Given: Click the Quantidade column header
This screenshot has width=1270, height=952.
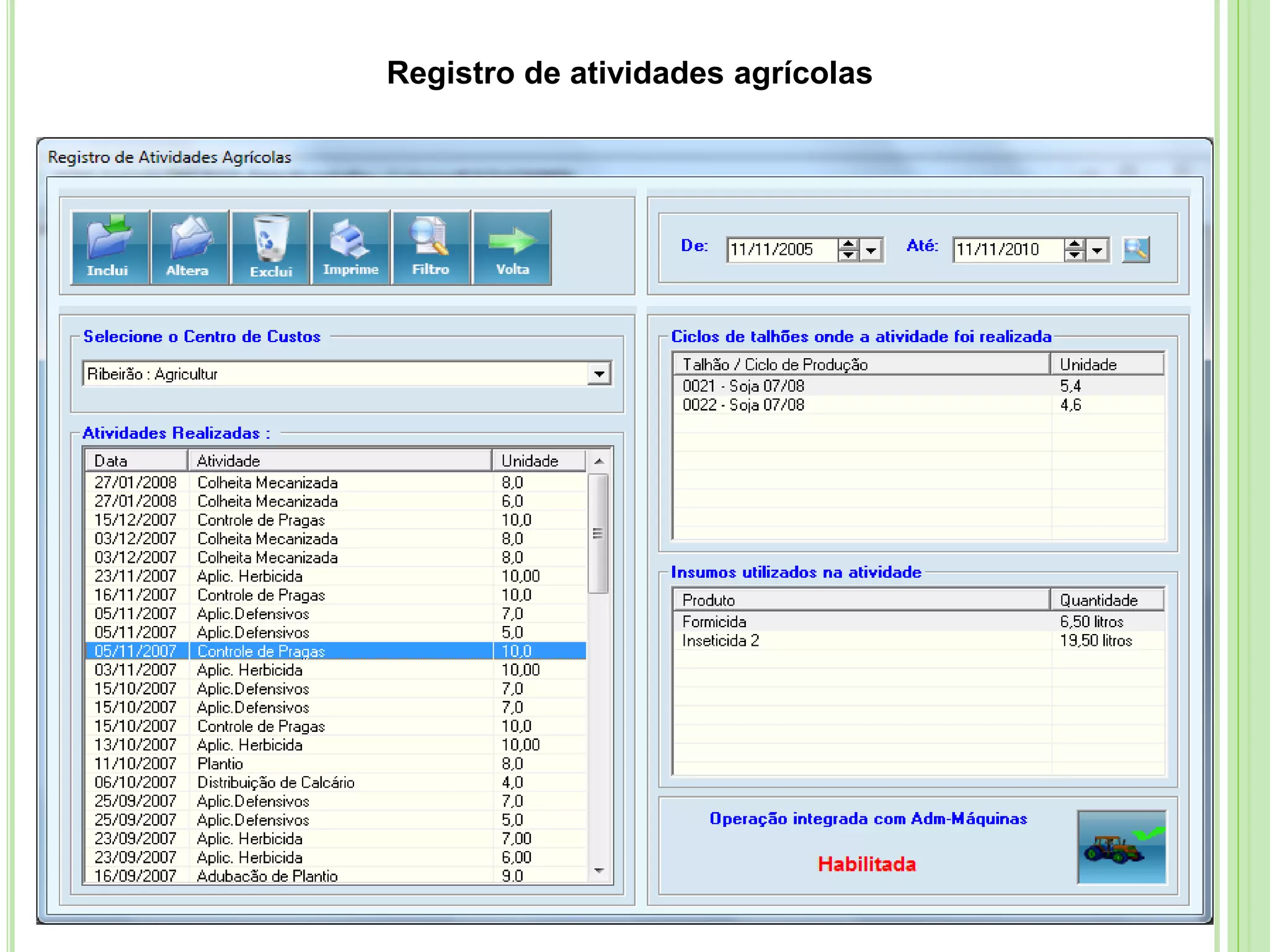Looking at the screenshot, I should click(x=1108, y=600).
